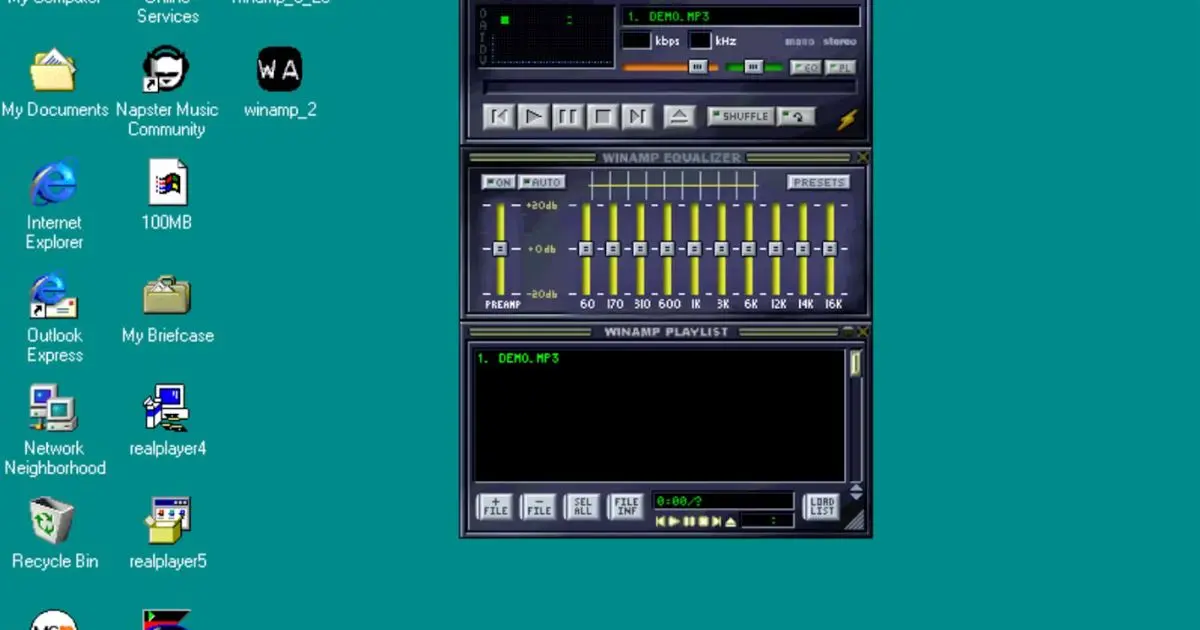The width and height of the screenshot is (1200, 630).
Task: Adjust the 3K equalizer band
Action: tap(721, 249)
